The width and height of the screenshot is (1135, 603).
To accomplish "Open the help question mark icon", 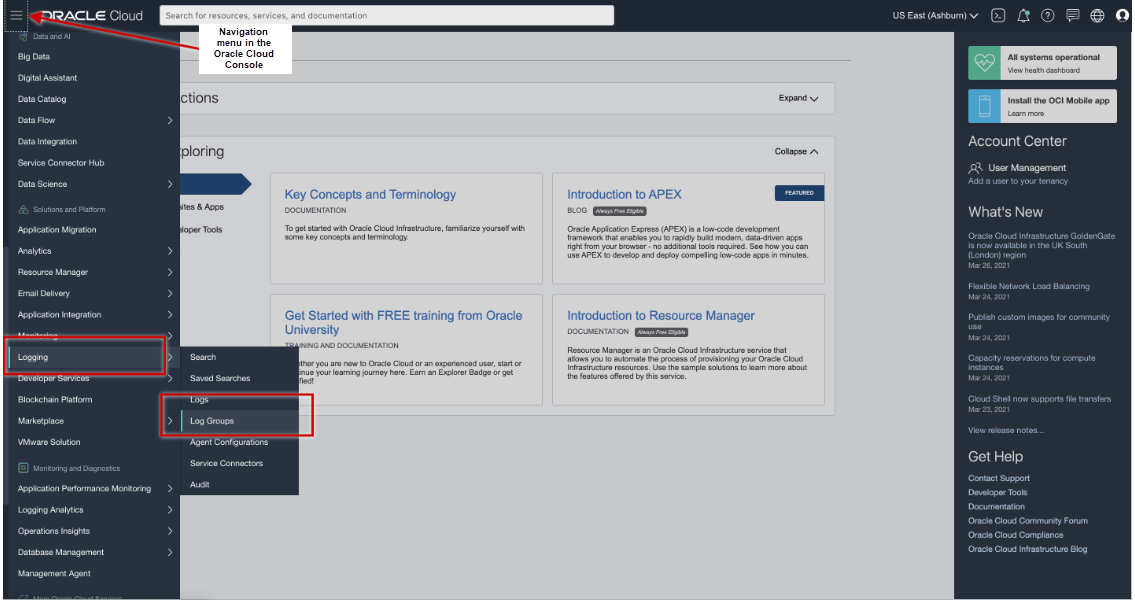I will tap(1047, 15).
